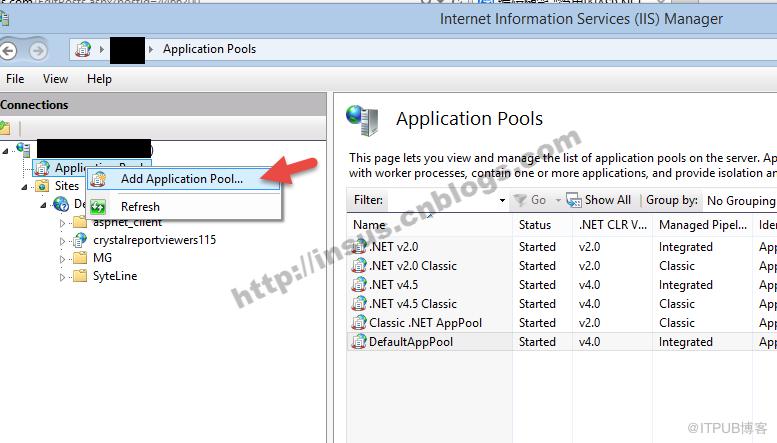Sort by the Managed Pipel... column header
The image size is (777, 443).
point(703,224)
